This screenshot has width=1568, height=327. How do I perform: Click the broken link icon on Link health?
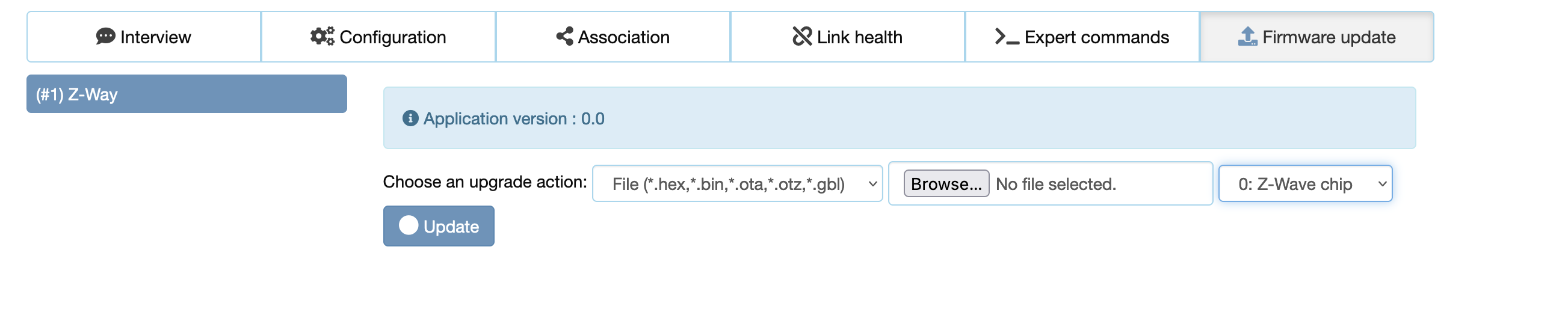click(801, 37)
